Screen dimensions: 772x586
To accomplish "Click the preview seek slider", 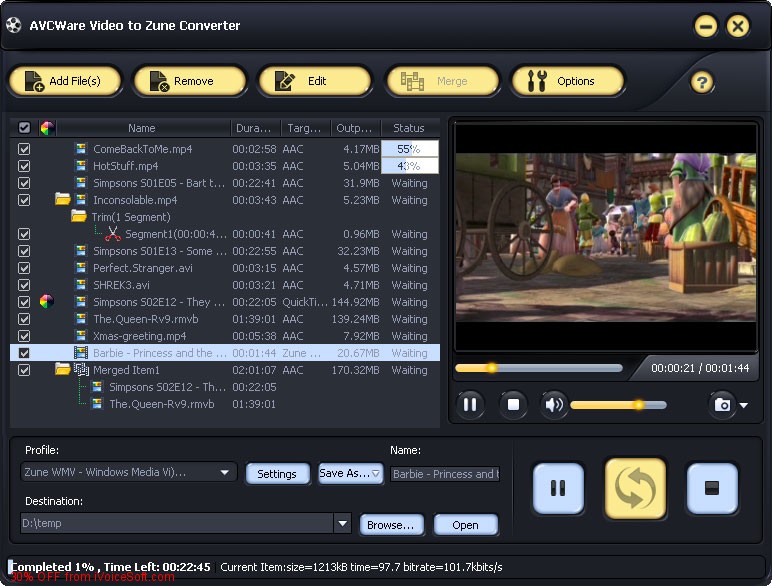I will 539,368.
